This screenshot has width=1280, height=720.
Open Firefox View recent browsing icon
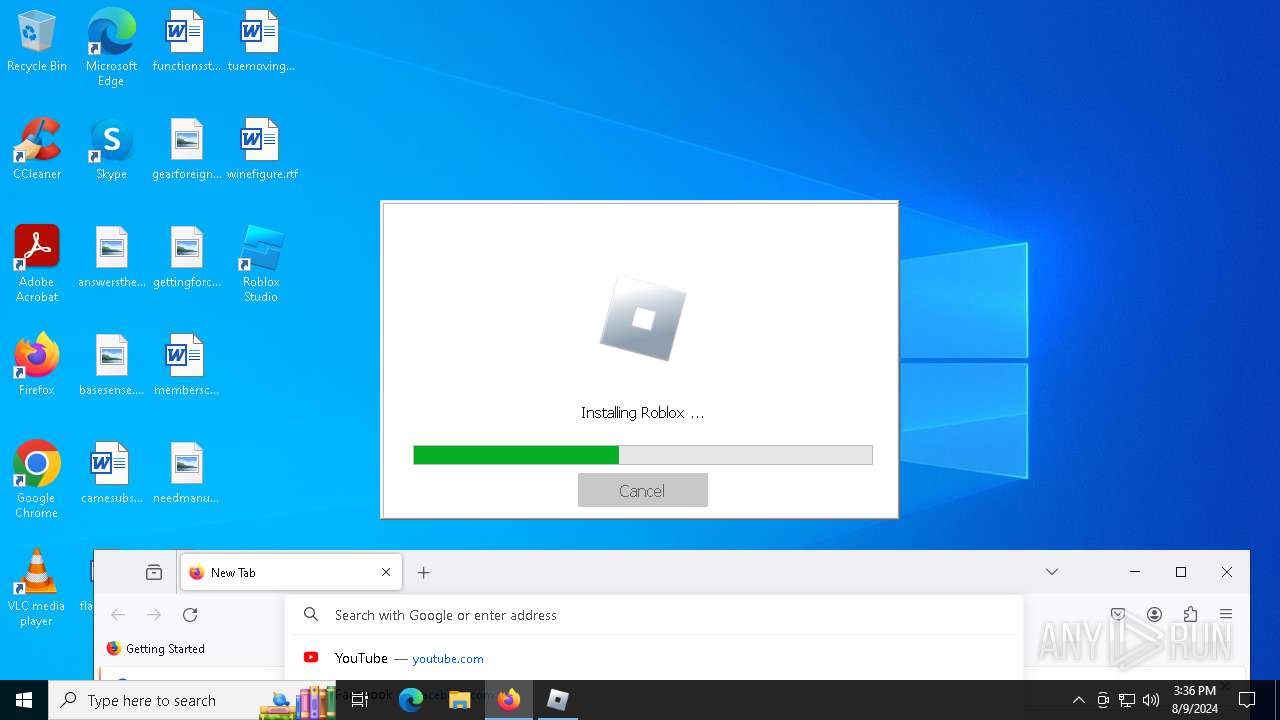coord(154,572)
